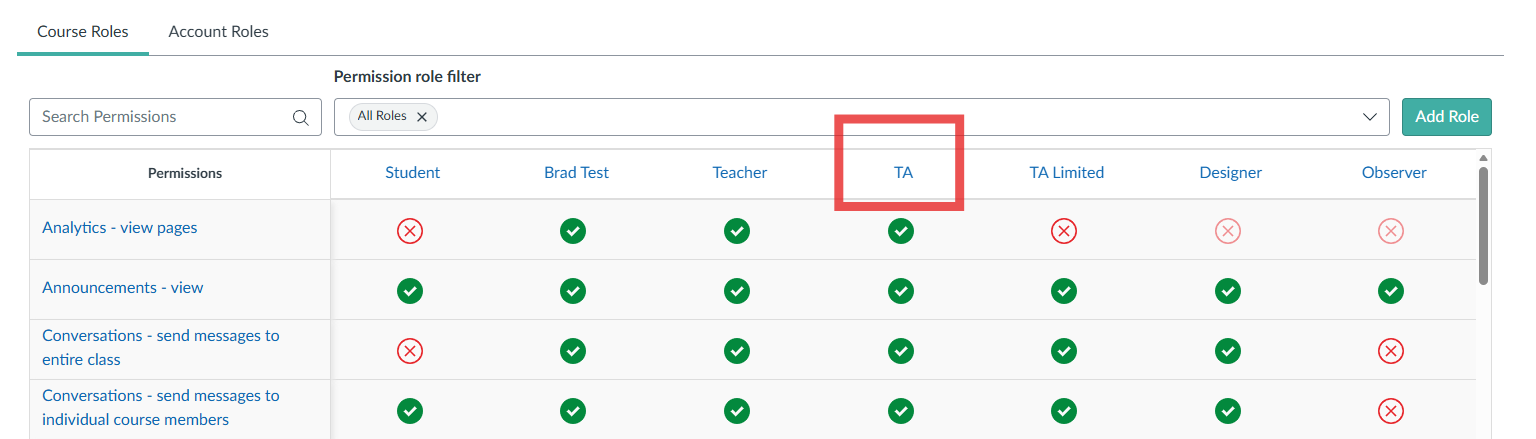Click Observer faded X icon for Analytics - view pages
Screen dimensions: 1536x439
point(1391,231)
